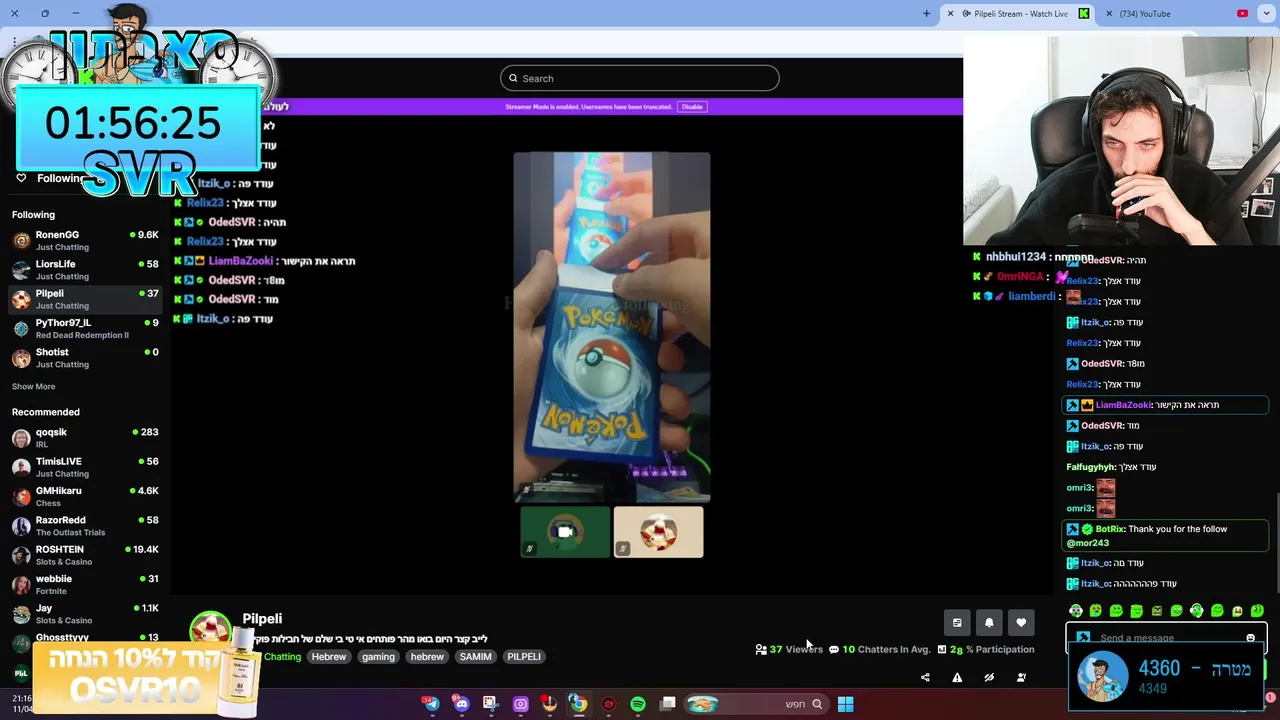Screen dimensions: 1280x720
Task: Toggle the notification bell for Pilpeli
Action: click(989, 623)
